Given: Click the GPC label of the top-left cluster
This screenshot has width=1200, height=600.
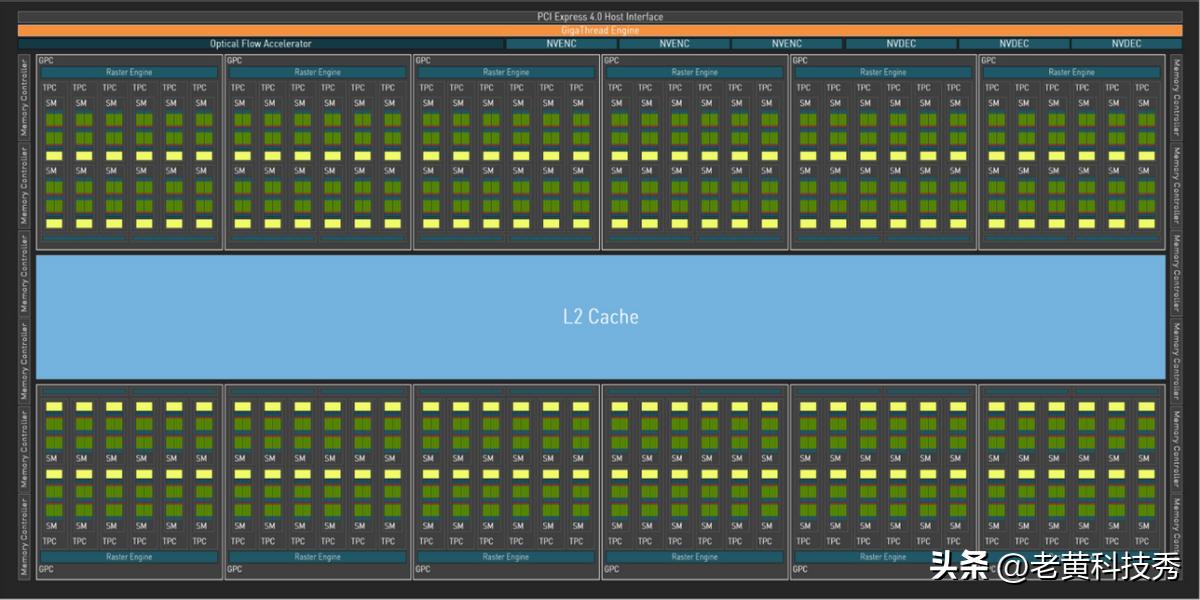Looking at the screenshot, I should coord(46,61).
